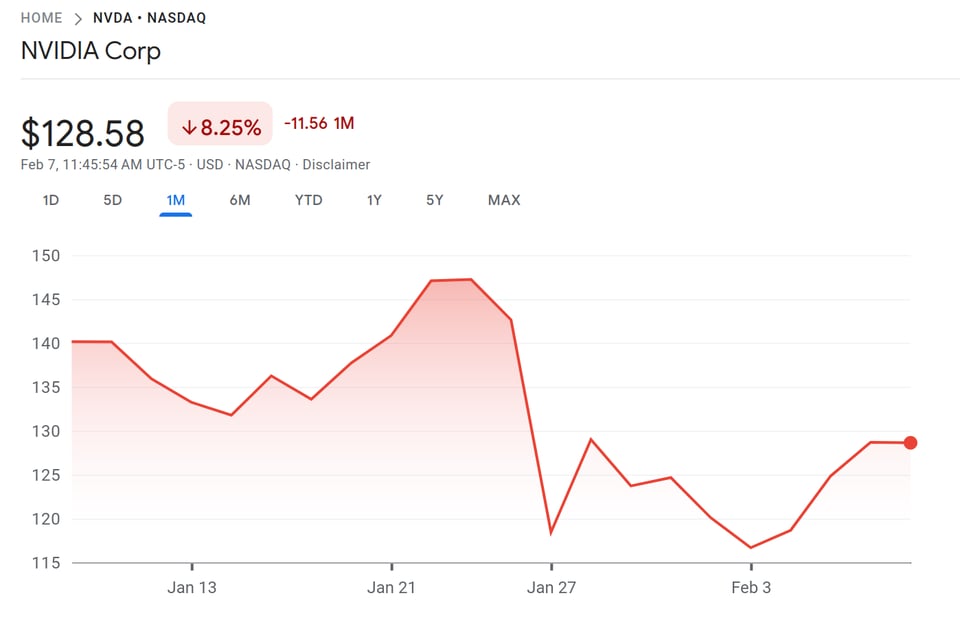Click the Feb 3 axis label
This screenshot has width=960, height=624.
click(751, 587)
